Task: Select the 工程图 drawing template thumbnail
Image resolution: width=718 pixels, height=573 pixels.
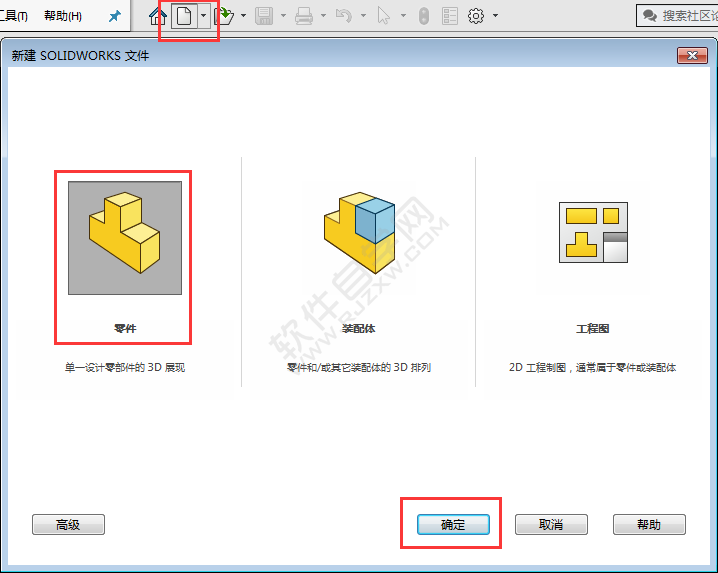Action: [x=593, y=232]
